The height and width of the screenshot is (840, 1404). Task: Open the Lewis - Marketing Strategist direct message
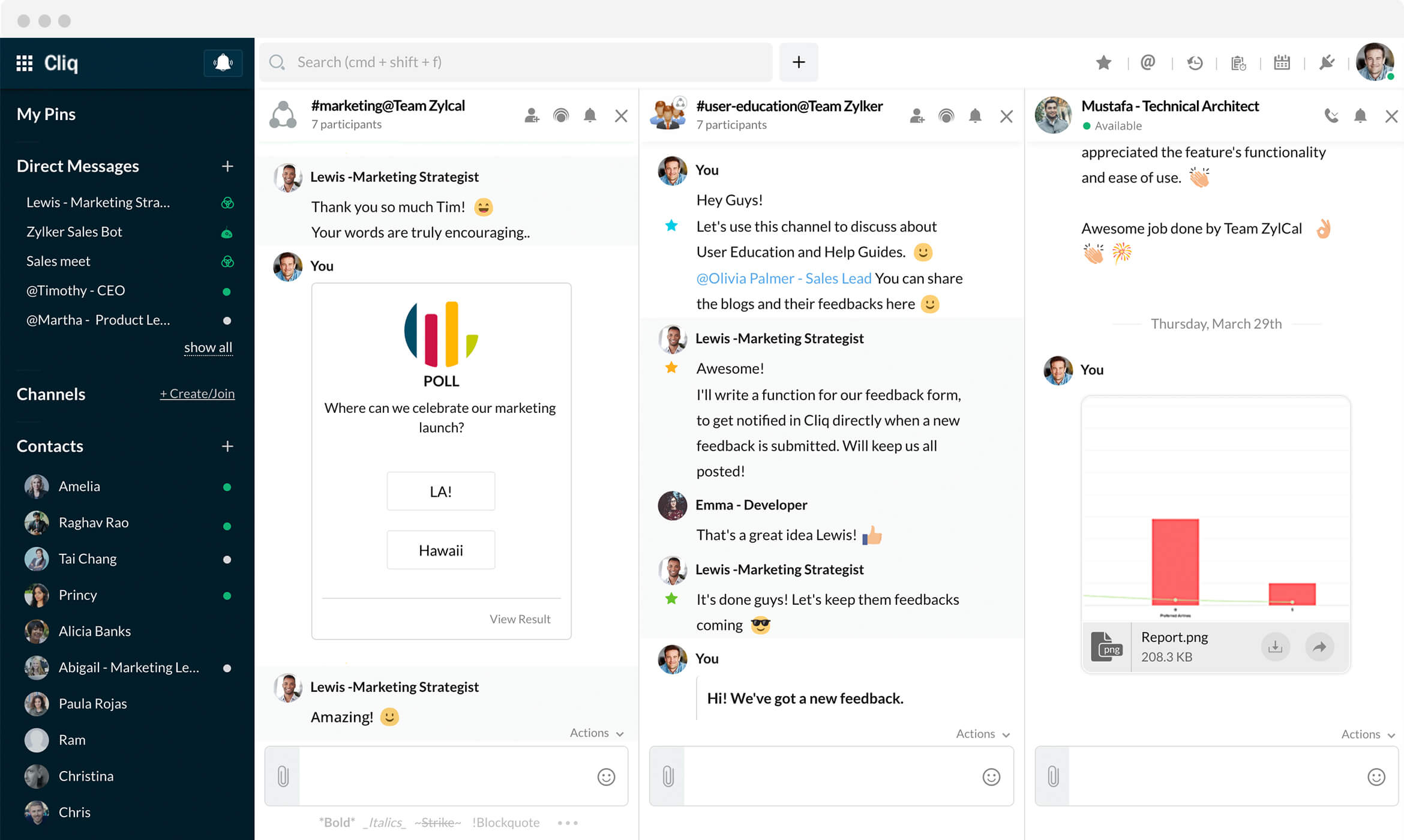coord(98,202)
